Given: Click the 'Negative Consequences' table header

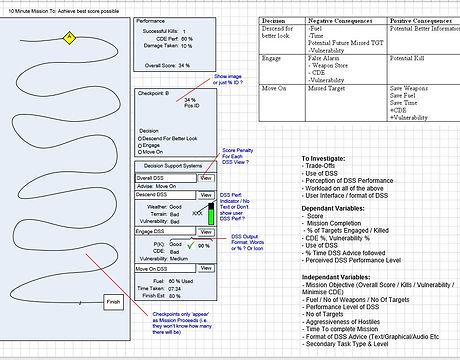Looking at the screenshot, I should coord(340,21).
